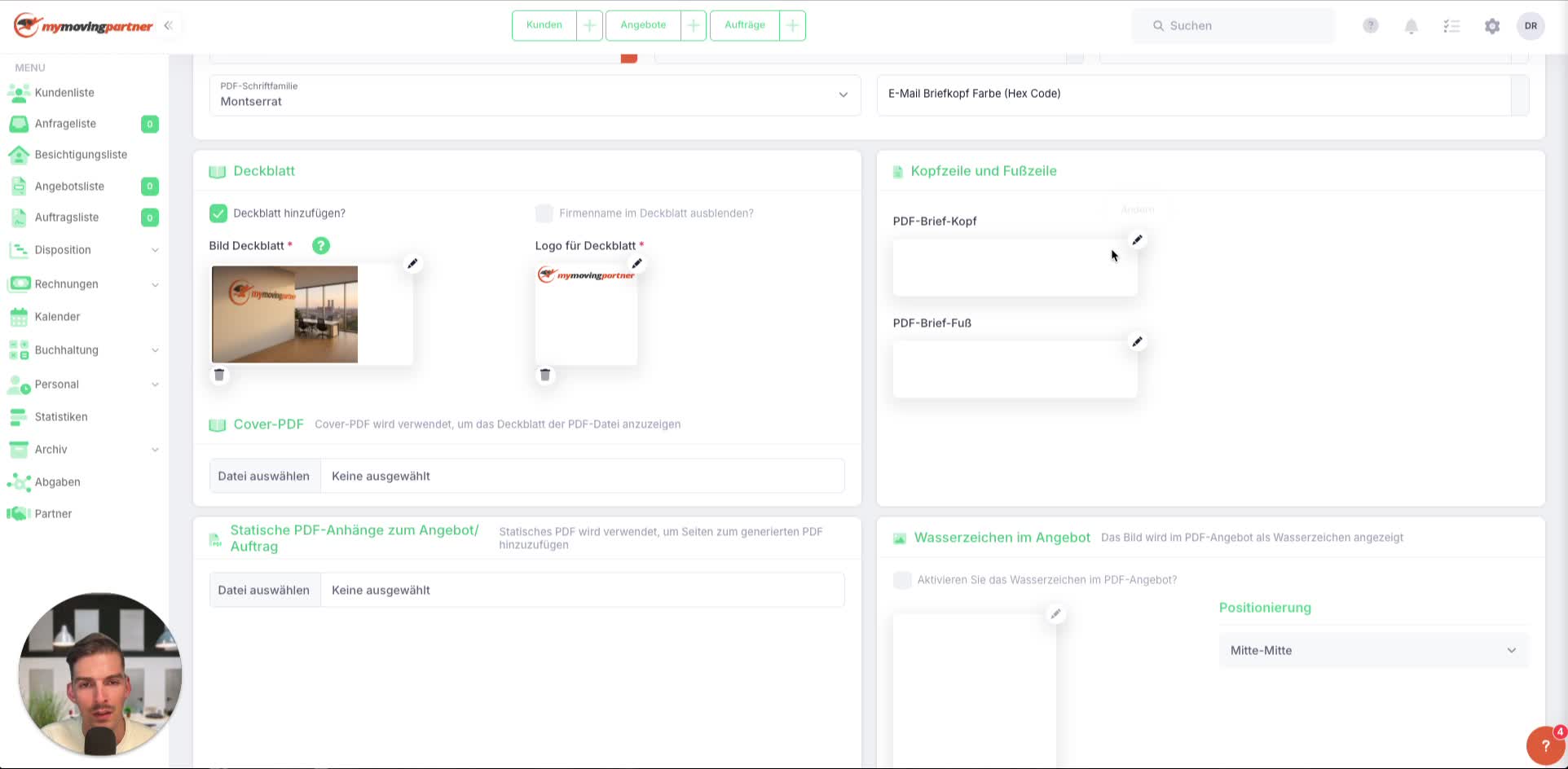Open notifications bell
The height and width of the screenshot is (769, 1568).
[x=1412, y=26]
